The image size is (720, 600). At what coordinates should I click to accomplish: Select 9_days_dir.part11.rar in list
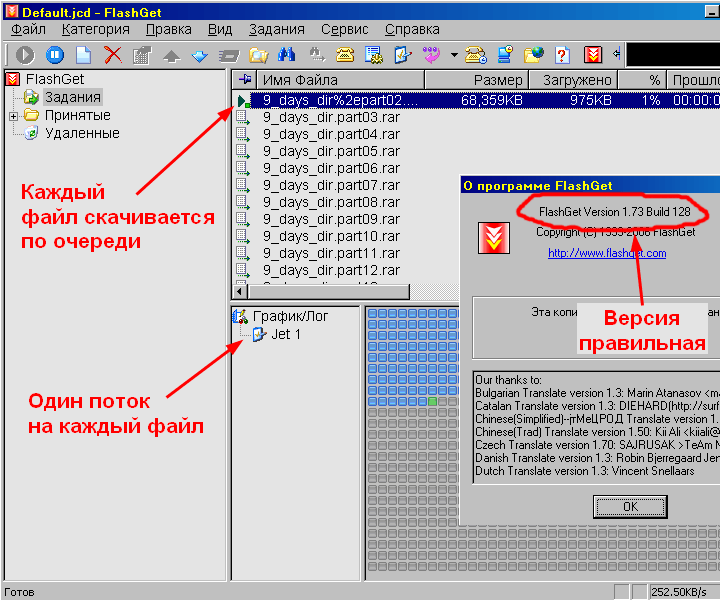(x=331, y=253)
